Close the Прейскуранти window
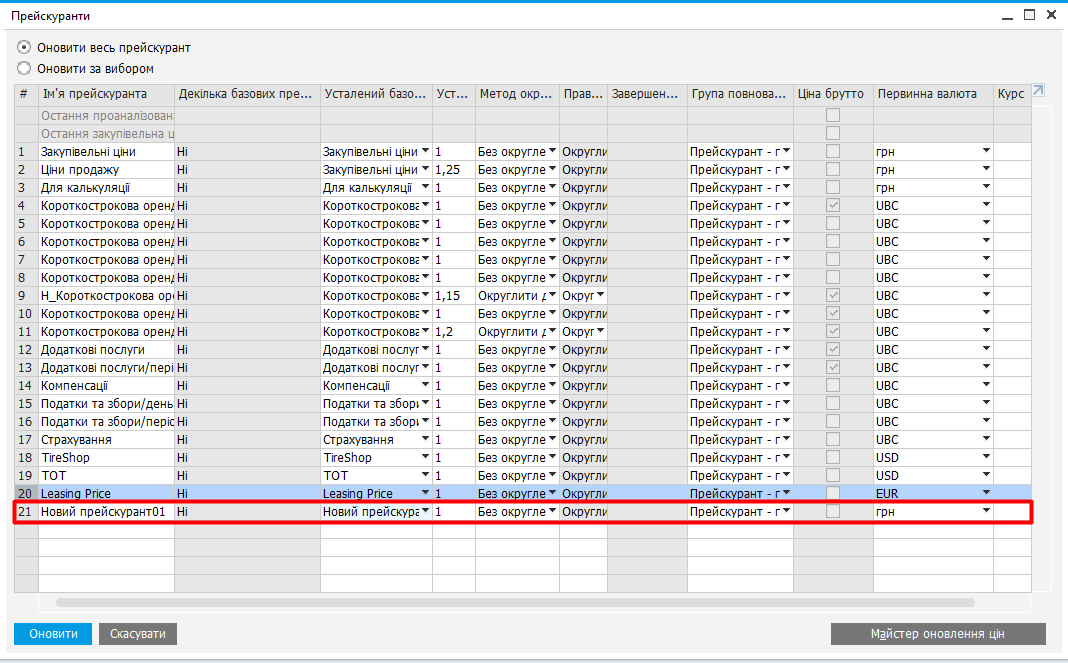 (1051, 15)
